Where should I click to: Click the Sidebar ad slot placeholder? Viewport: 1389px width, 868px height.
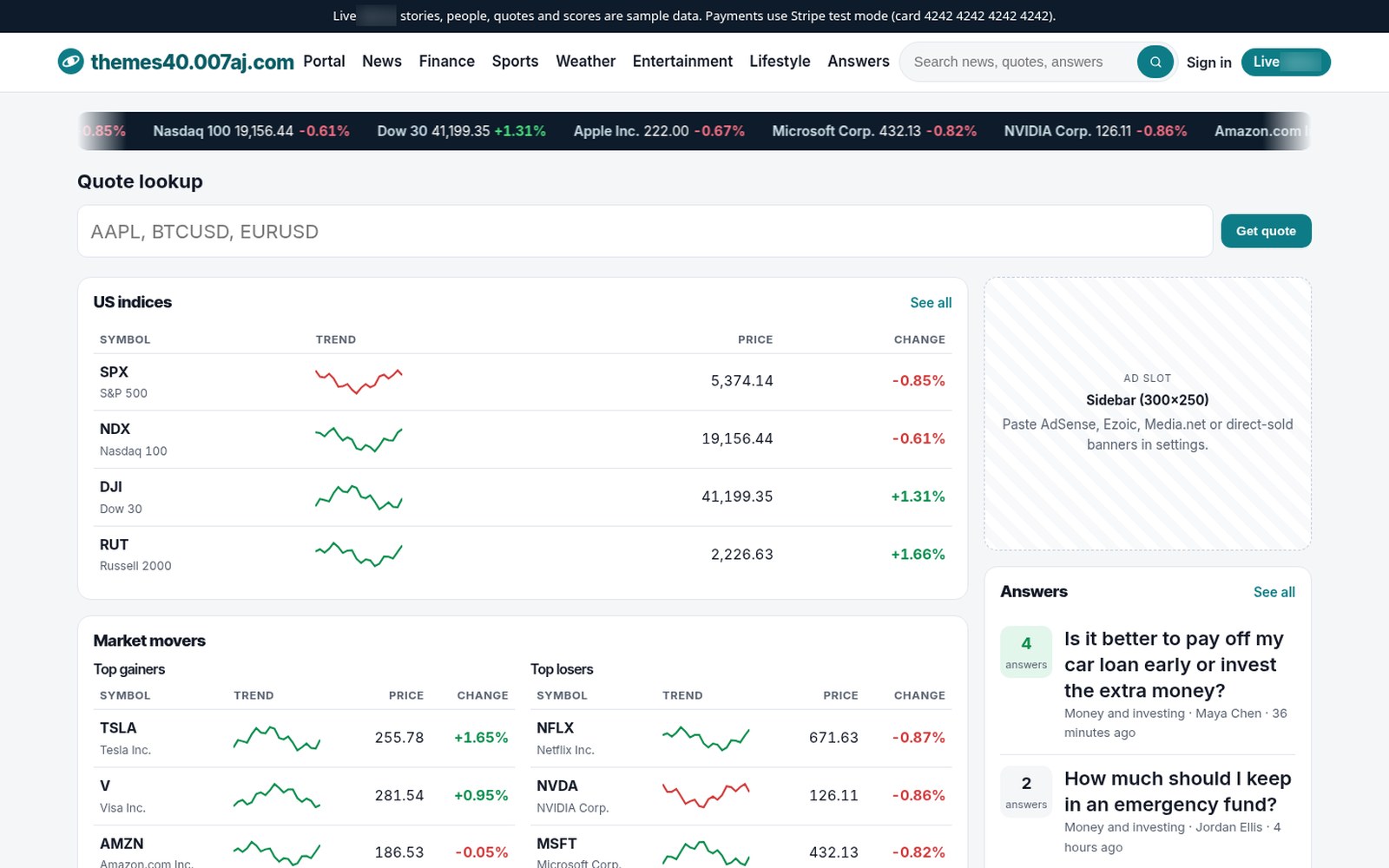pos(1147,413)
